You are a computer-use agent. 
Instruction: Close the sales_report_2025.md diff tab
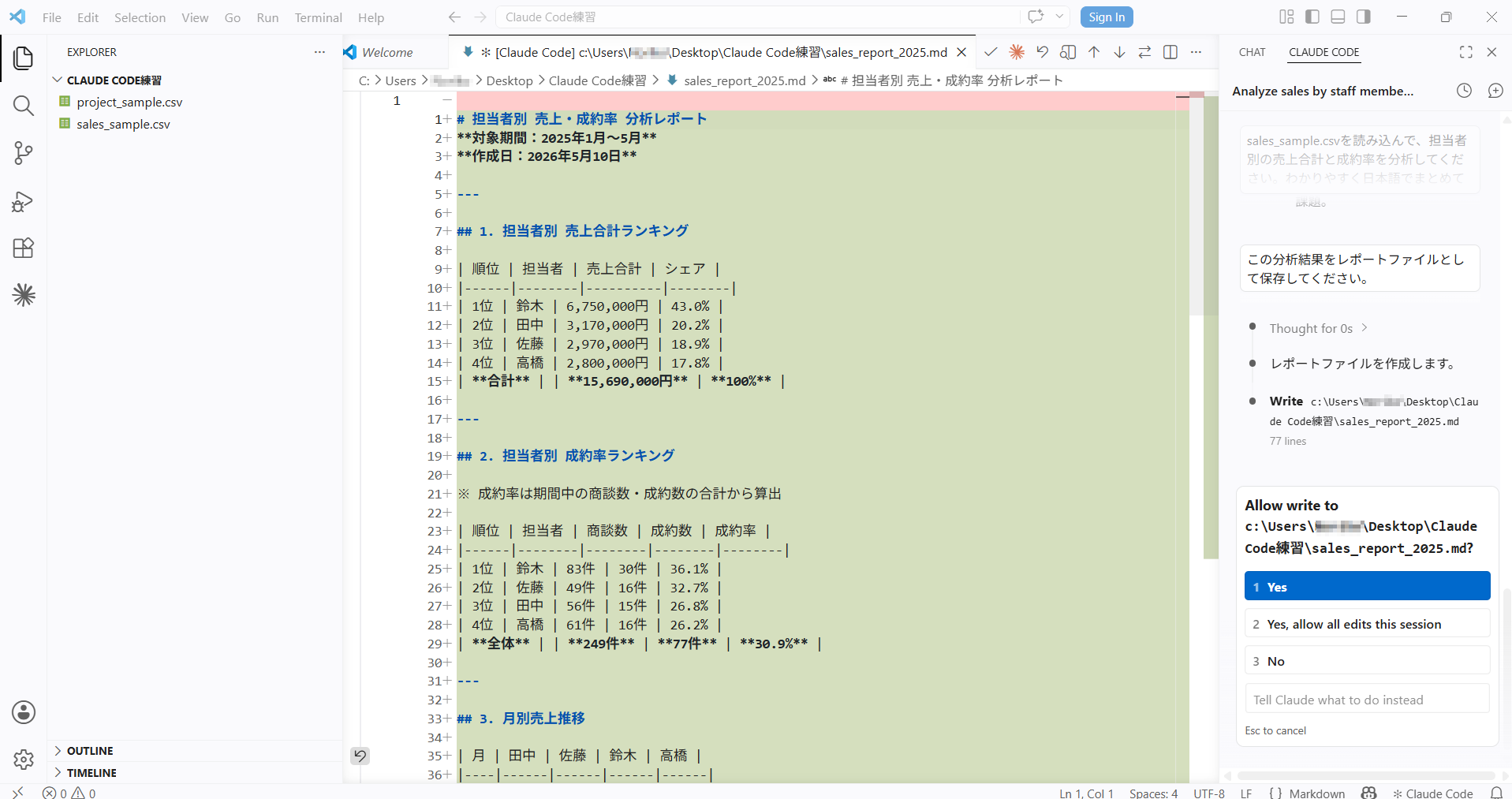tap(961, 52)
